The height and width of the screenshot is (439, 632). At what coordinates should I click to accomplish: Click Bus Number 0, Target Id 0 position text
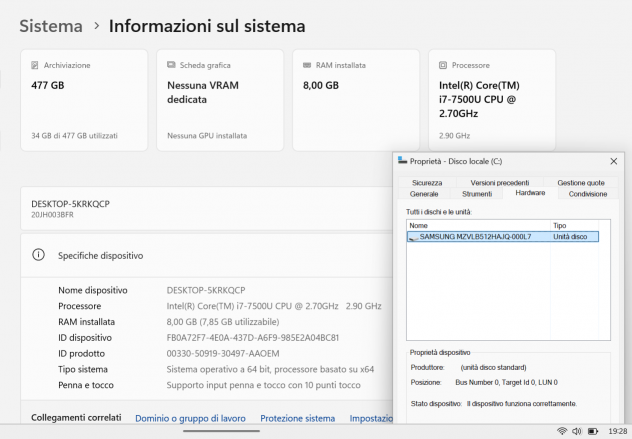click(x=506, y=382)
